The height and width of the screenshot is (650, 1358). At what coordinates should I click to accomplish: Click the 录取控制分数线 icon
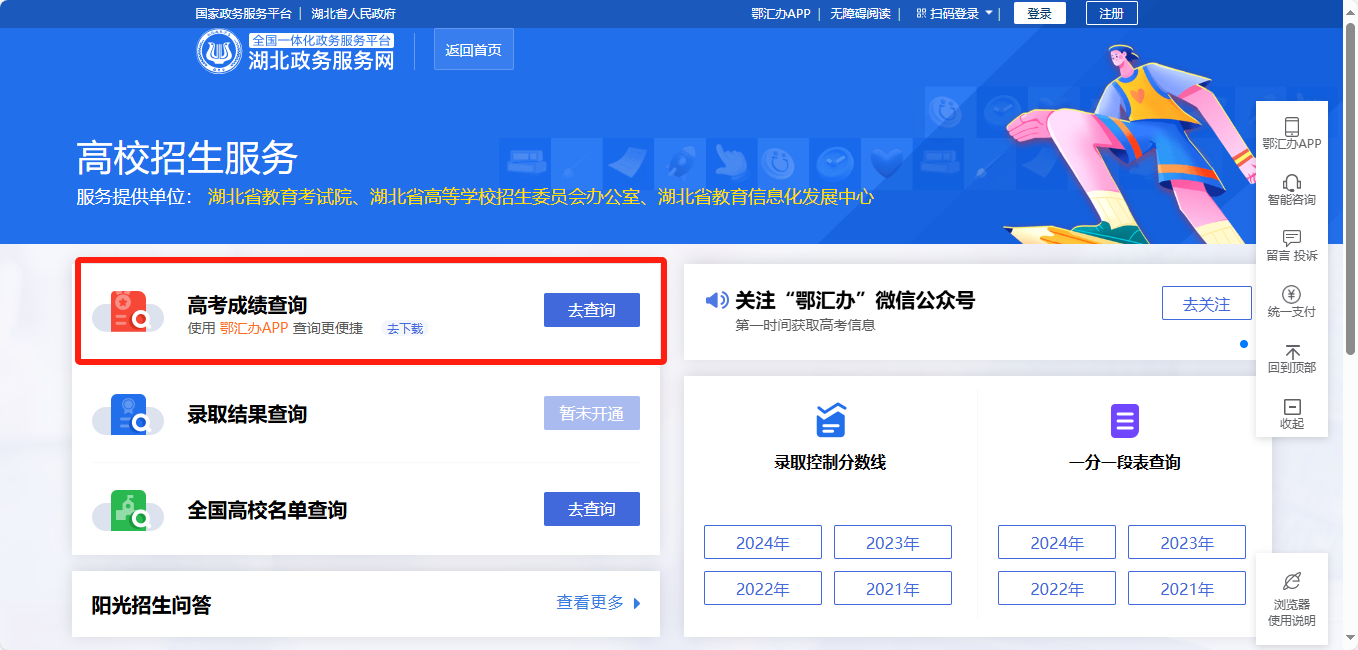click(830, 421)
